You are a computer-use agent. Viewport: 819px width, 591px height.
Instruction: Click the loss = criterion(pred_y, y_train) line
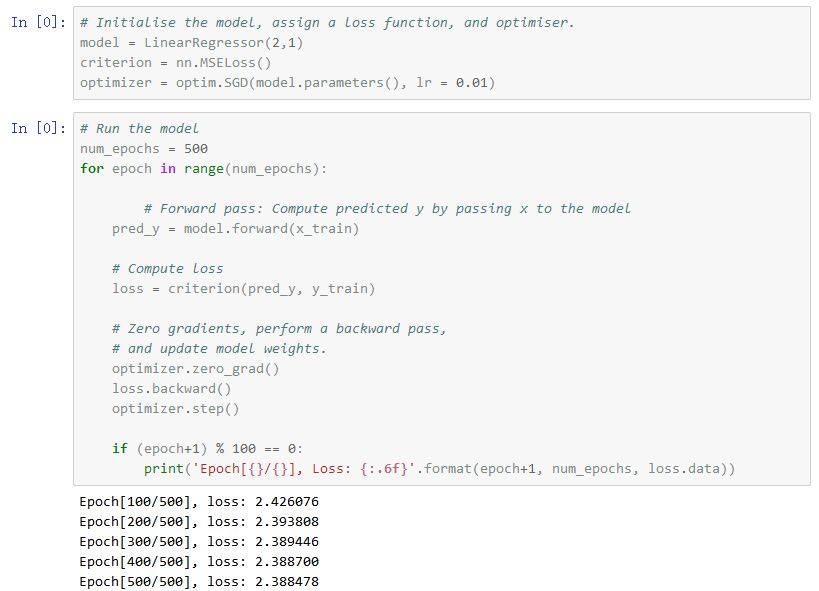(x=244, y=289)
